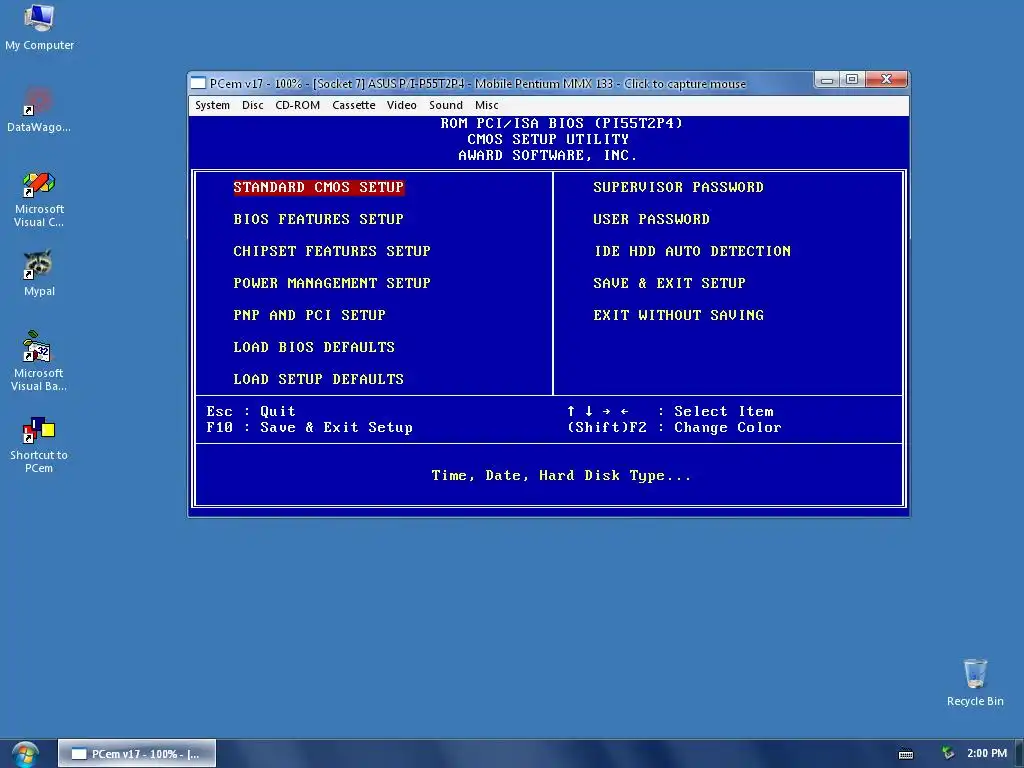Screen dimensions: 1024x768
Task: Select the Shortcut to PCem icon
Action: [39, 445]
